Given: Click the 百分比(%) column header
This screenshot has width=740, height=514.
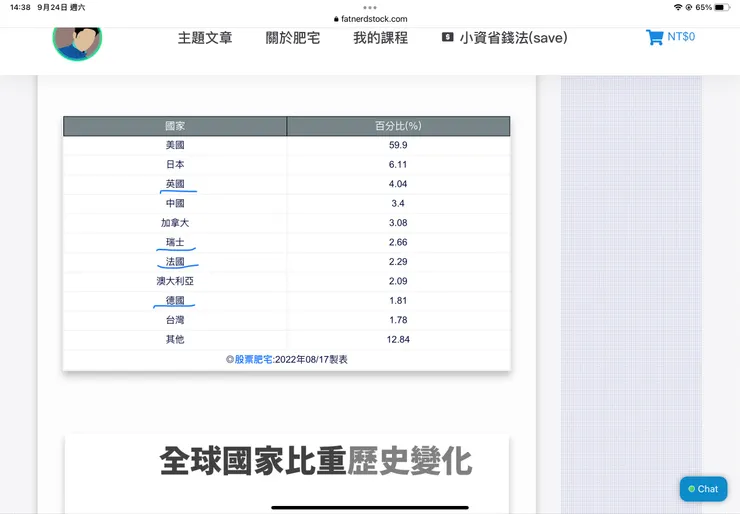Looking at the screenshot, I should 398,126.
